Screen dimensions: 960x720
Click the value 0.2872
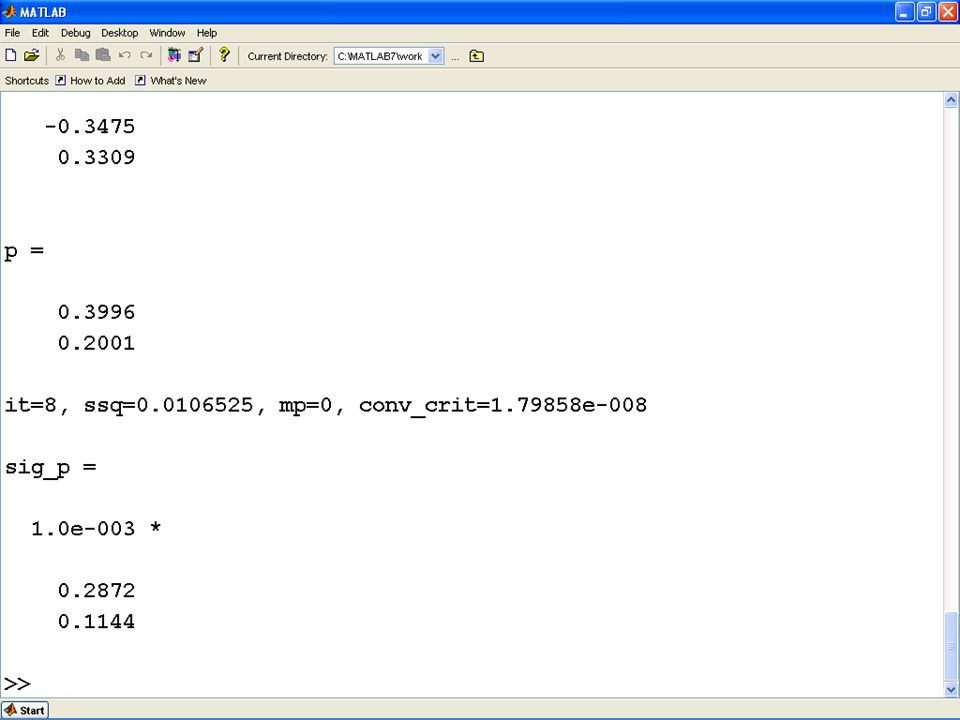(97, 590)
